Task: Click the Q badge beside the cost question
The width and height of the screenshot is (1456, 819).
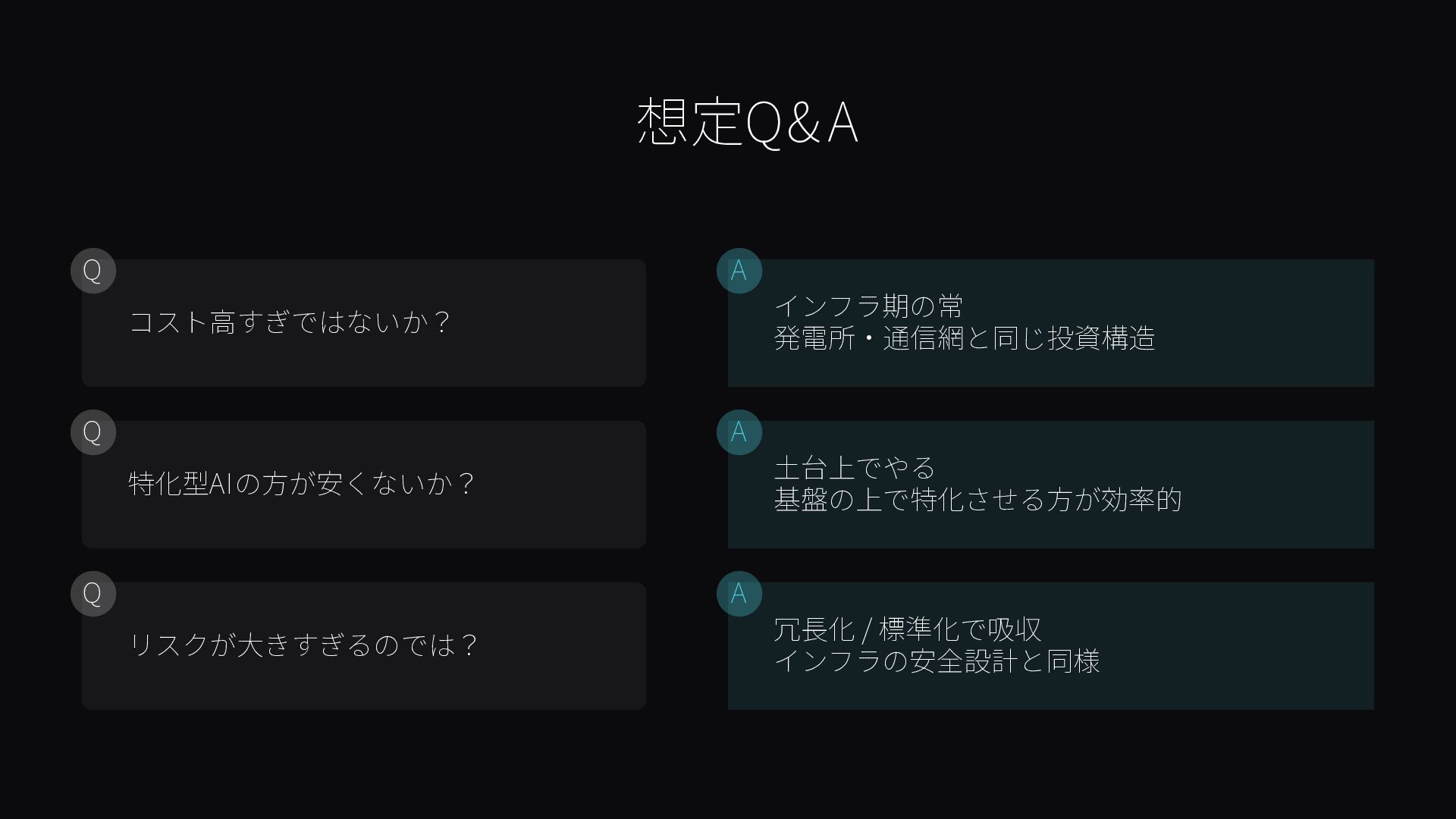Action: click(x=93, y=271)
